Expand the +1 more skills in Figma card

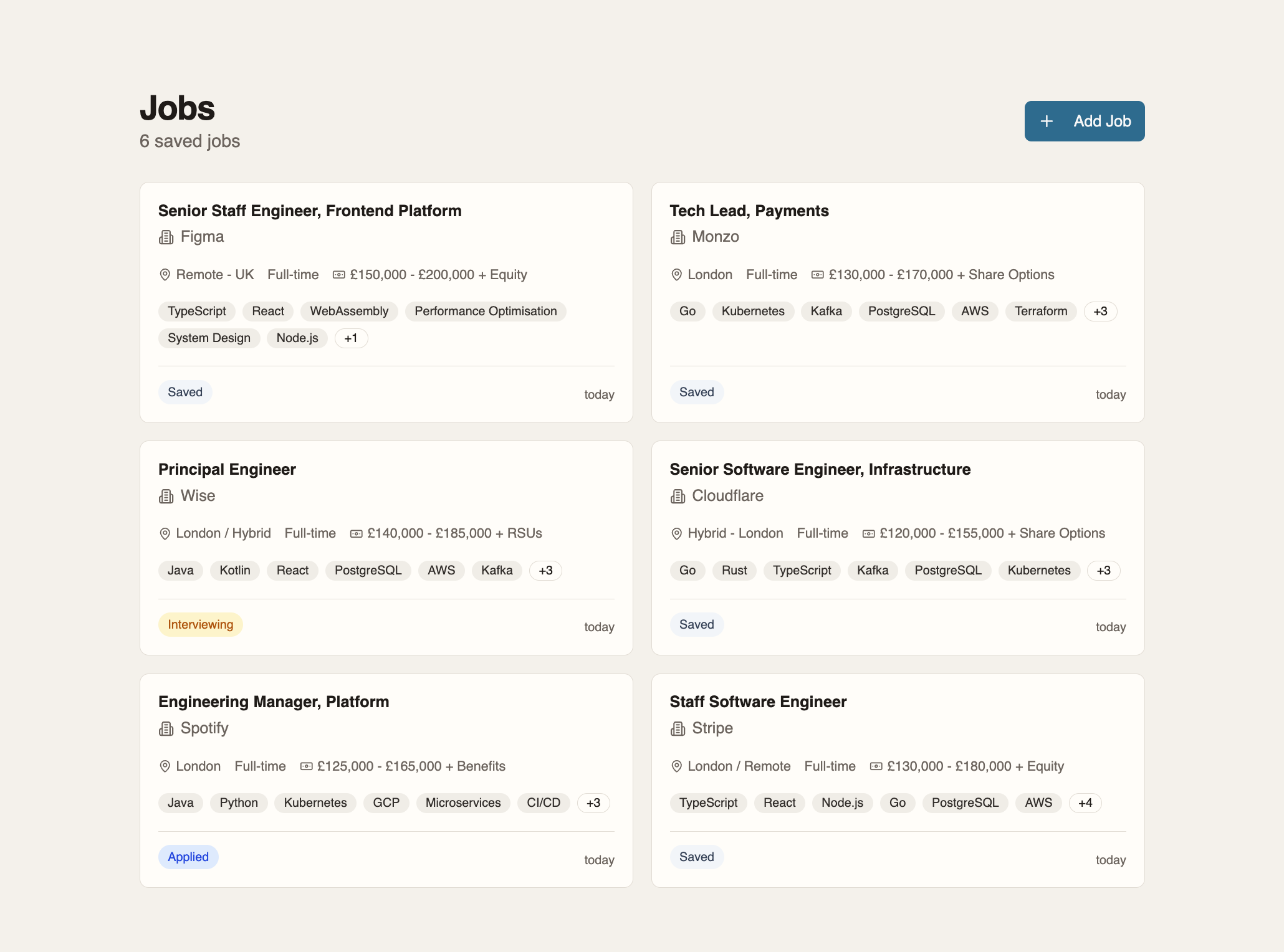(351, 338)
